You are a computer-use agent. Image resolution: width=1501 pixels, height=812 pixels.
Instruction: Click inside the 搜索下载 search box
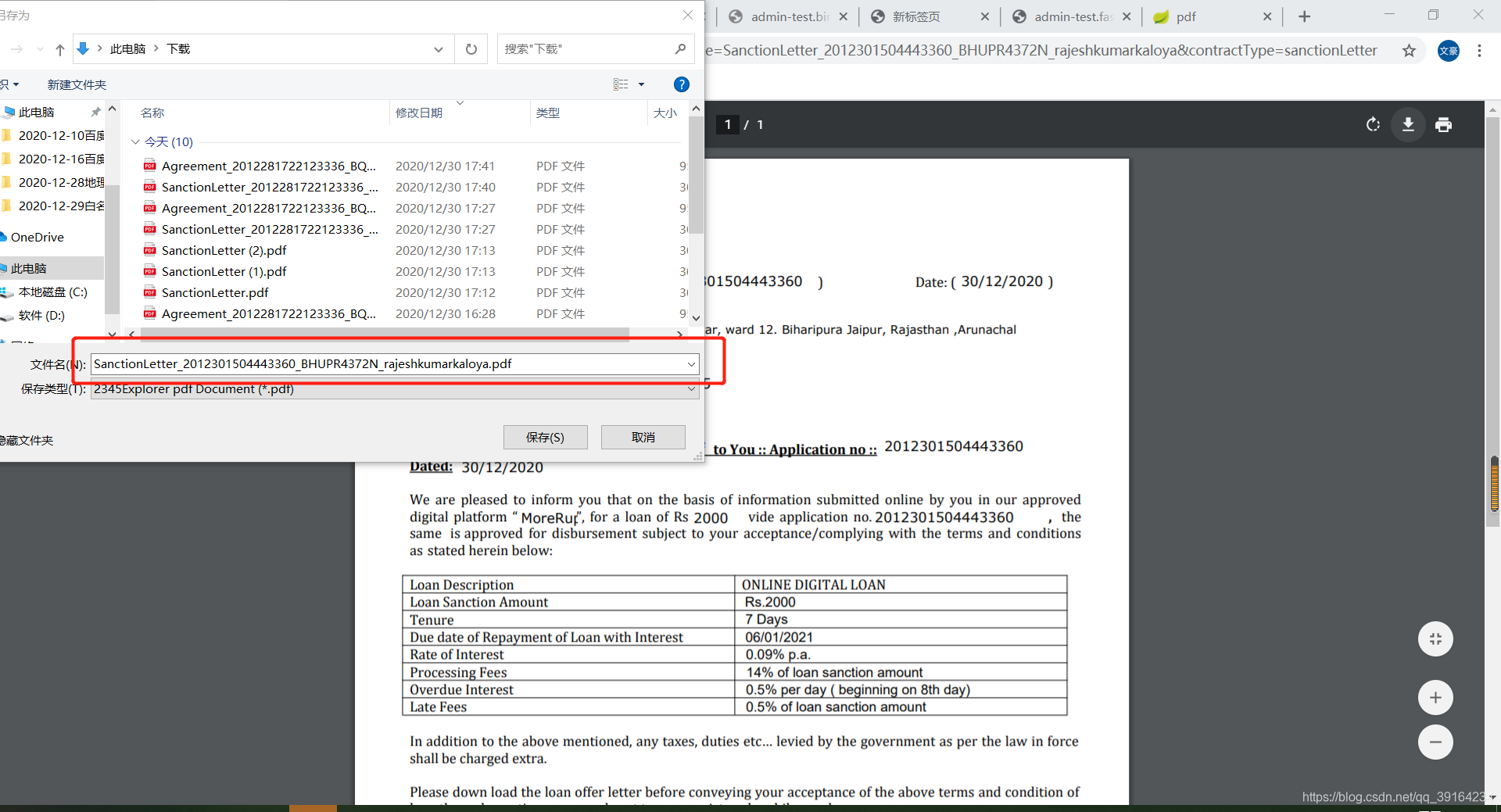point(586,48)
